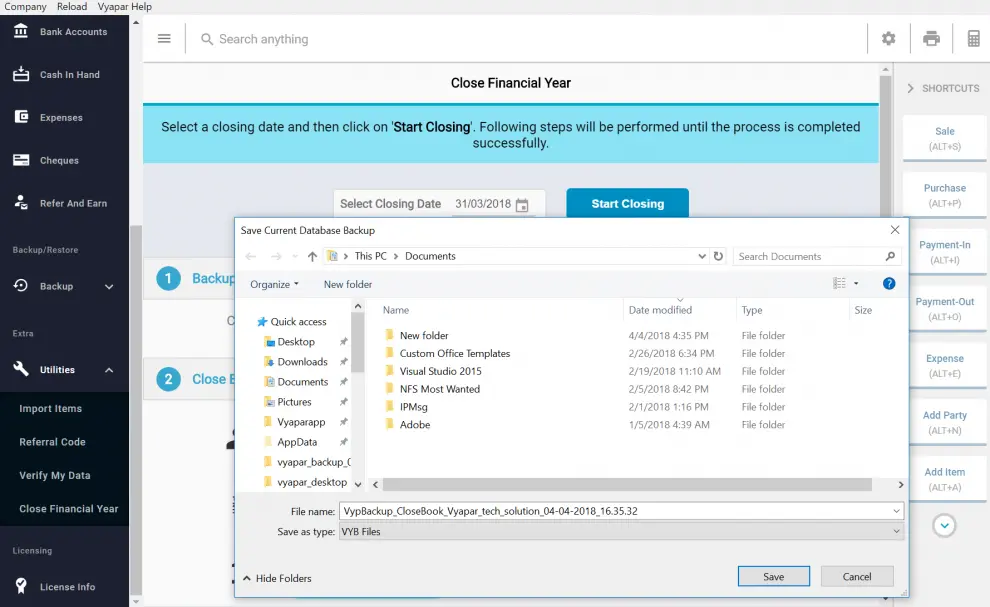Image resolution: width=990 pixels, height=607 pixels.
Task: Click the Save button
Action: coord(773,576)
